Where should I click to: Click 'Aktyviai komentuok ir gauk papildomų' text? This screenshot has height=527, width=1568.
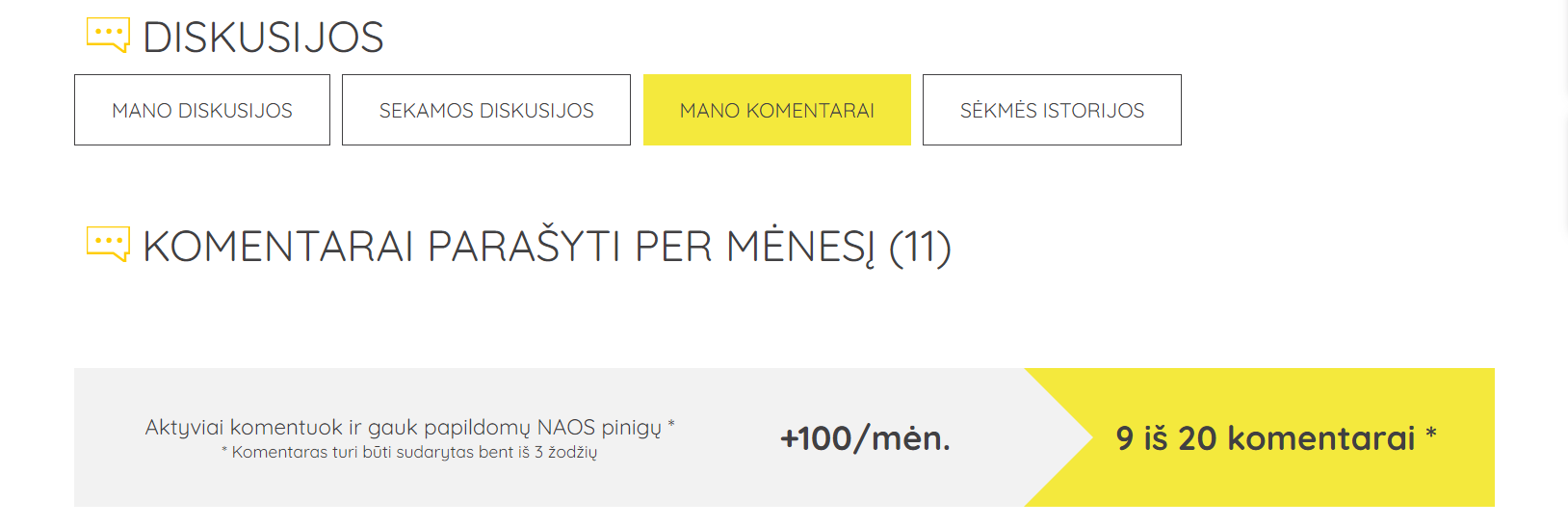coord(338,427)
